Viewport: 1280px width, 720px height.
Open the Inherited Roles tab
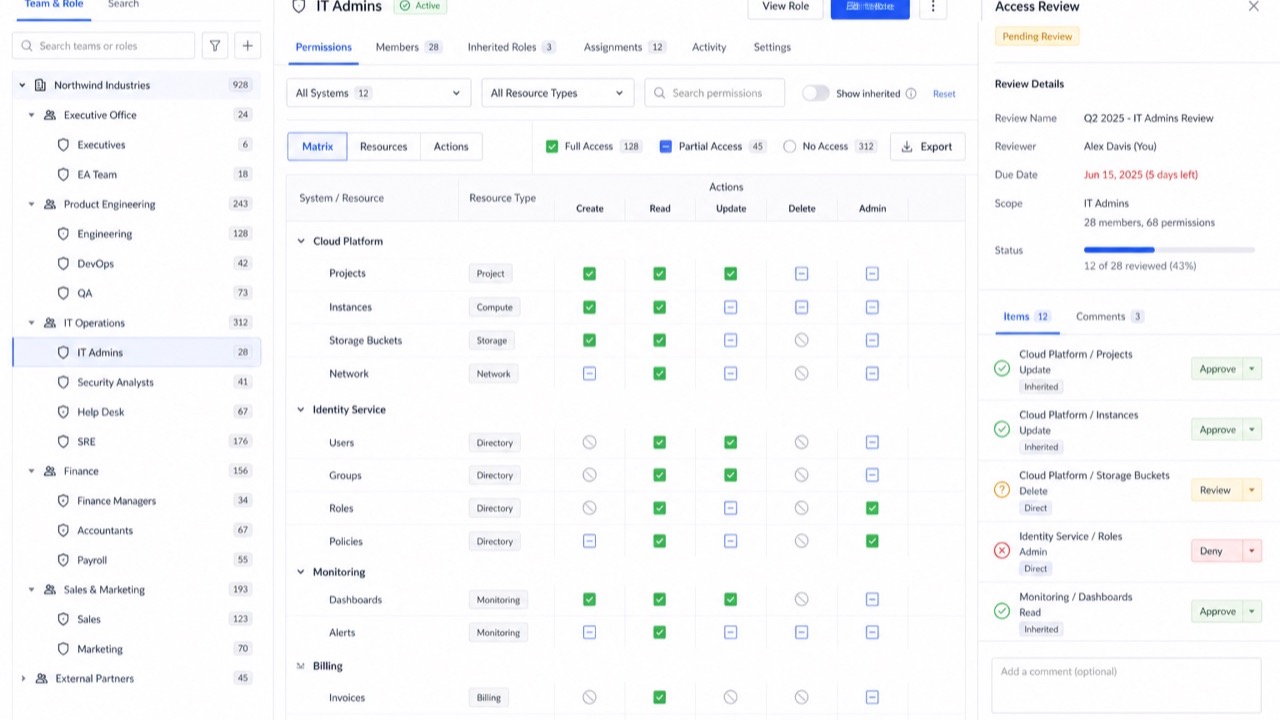tap(512, 47)
